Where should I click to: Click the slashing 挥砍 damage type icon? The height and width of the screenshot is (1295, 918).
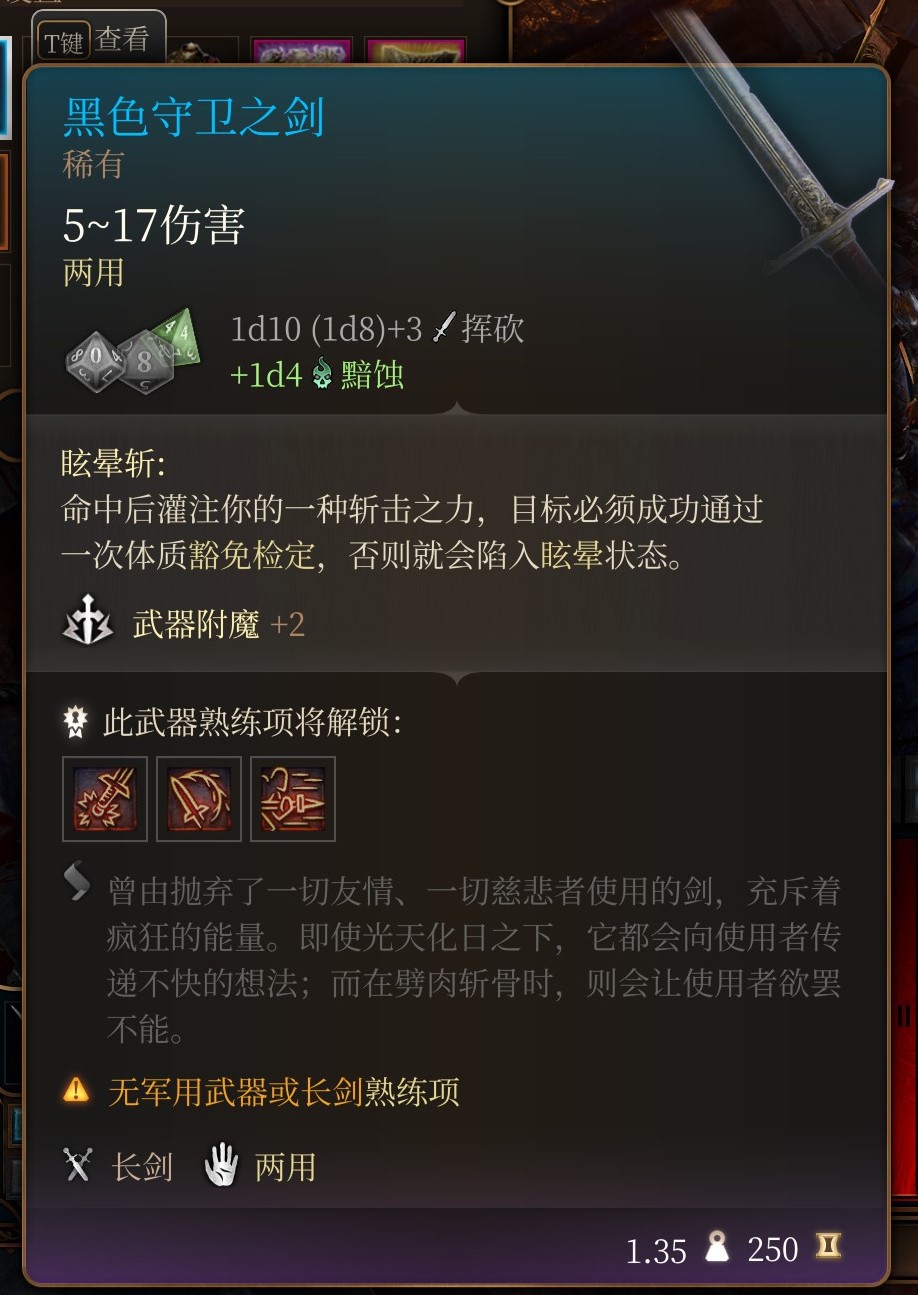[445, 328]
